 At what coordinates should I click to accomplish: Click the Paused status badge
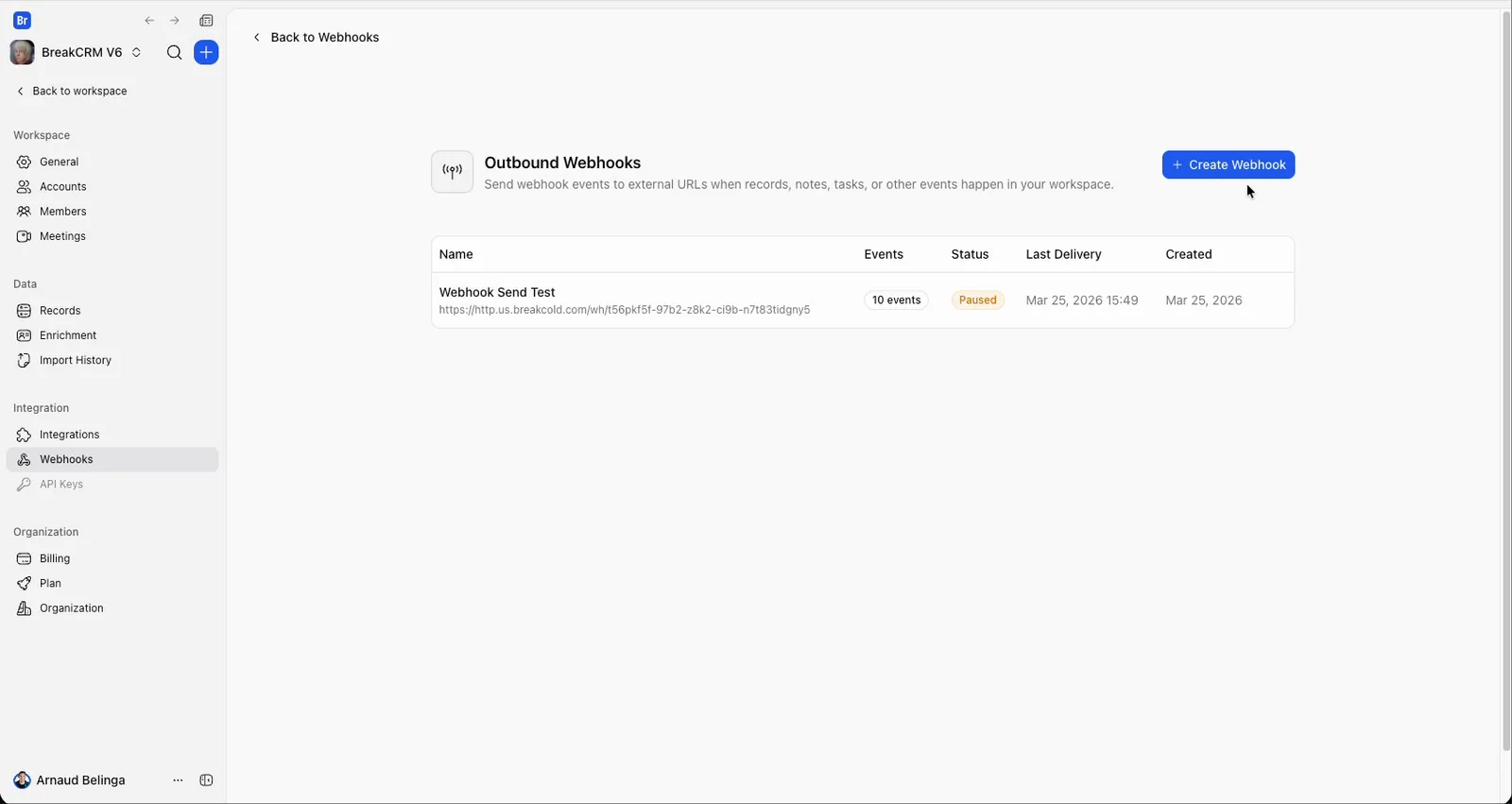point(977,300)
